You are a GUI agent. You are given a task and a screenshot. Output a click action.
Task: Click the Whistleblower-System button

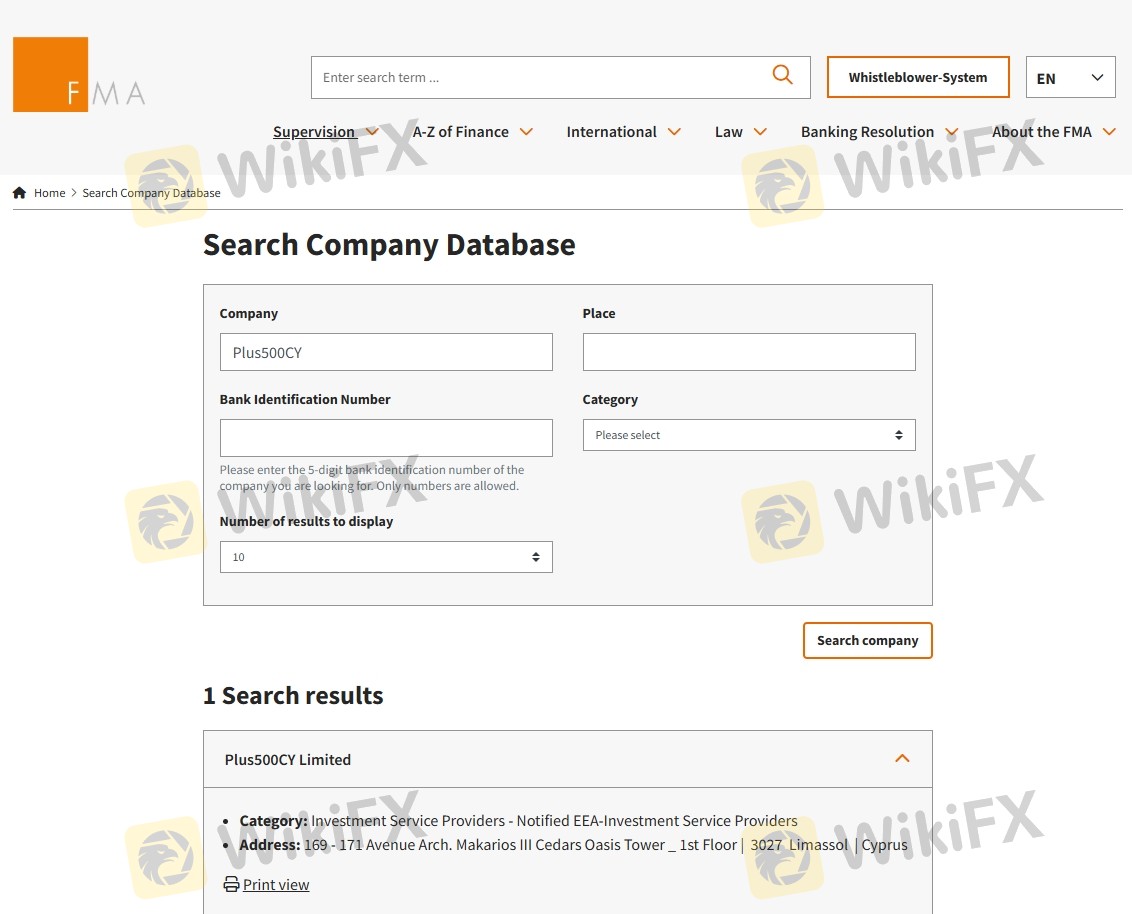918,77
